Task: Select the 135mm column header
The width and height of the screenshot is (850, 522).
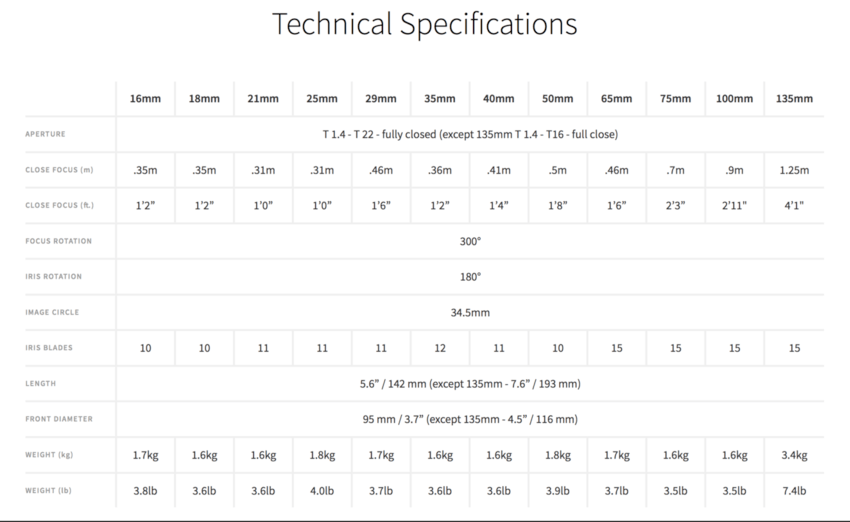Action: [794, 99]
